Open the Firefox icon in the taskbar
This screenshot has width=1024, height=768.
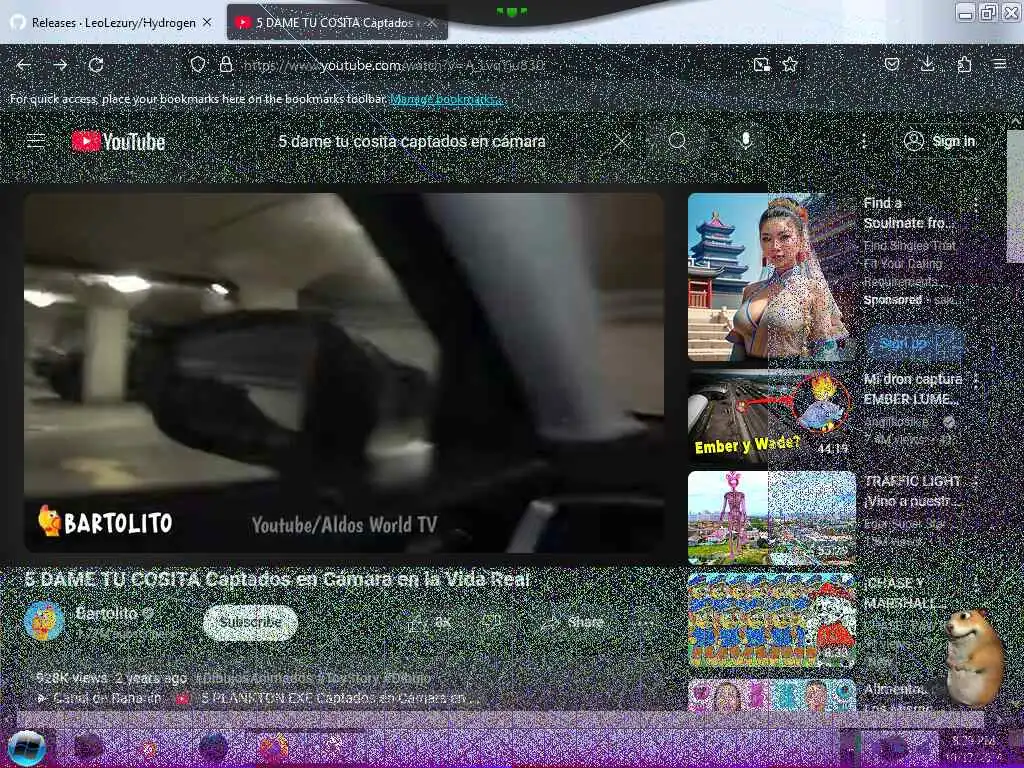274,747
